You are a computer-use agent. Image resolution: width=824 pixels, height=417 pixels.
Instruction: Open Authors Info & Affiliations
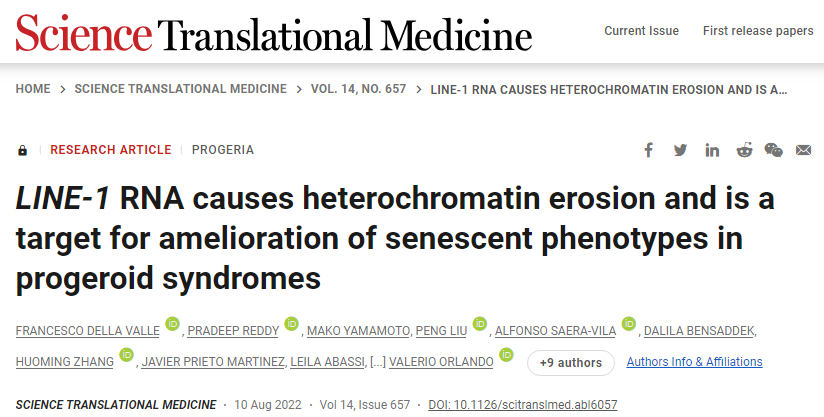pos(694,362)
